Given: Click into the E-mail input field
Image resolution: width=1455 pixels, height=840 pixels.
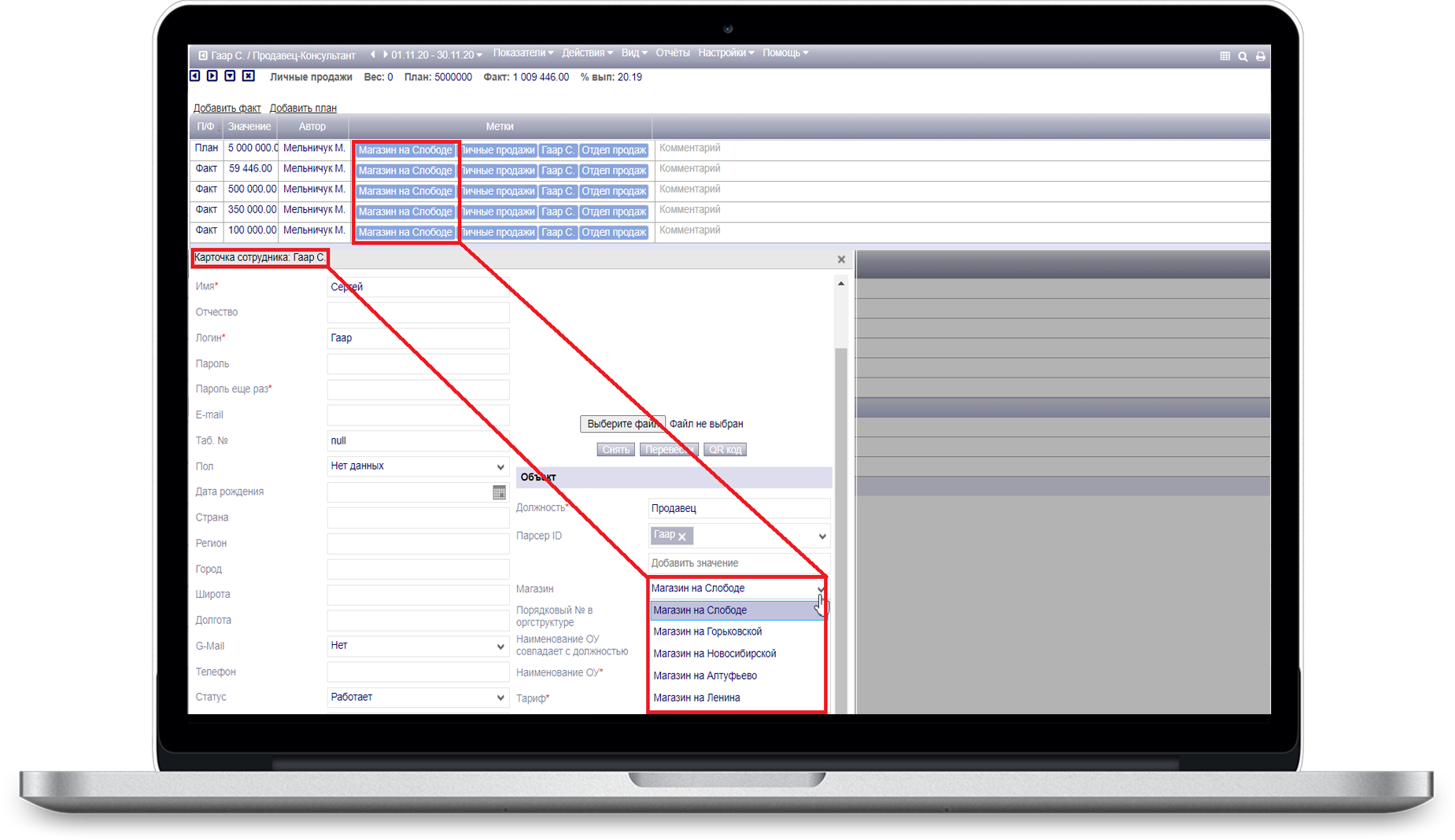Looking at the screenshot, I should [x=418, y=415].
